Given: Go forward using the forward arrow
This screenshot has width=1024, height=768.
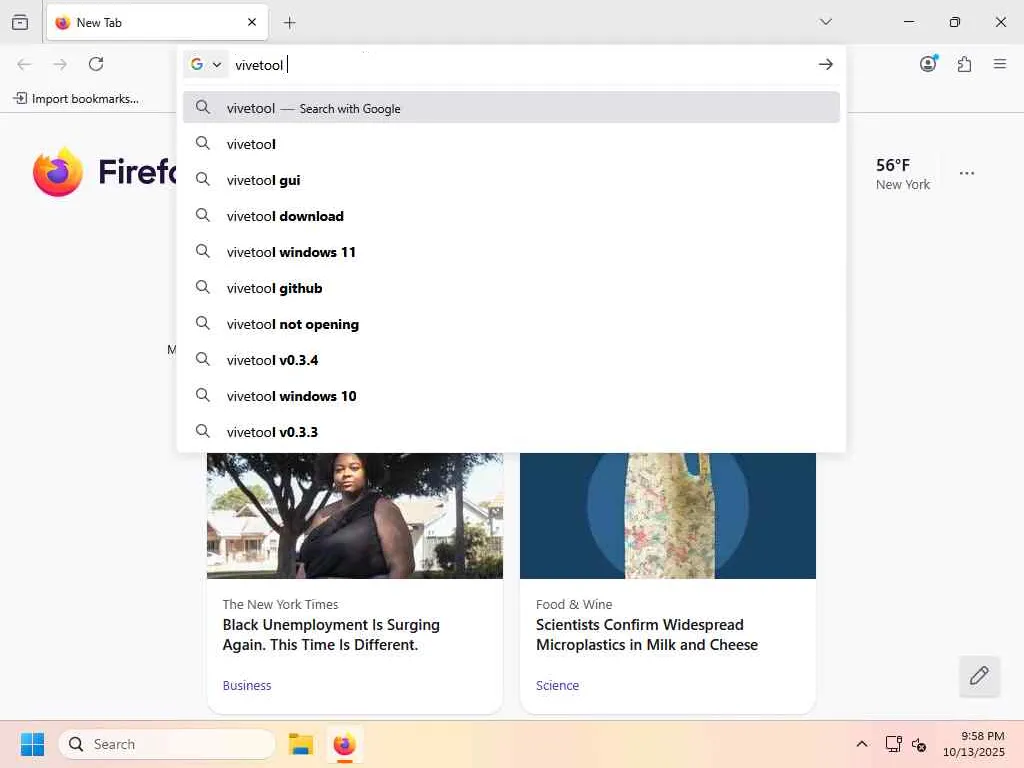Looking at the screenshot, I should pos(60,64).
